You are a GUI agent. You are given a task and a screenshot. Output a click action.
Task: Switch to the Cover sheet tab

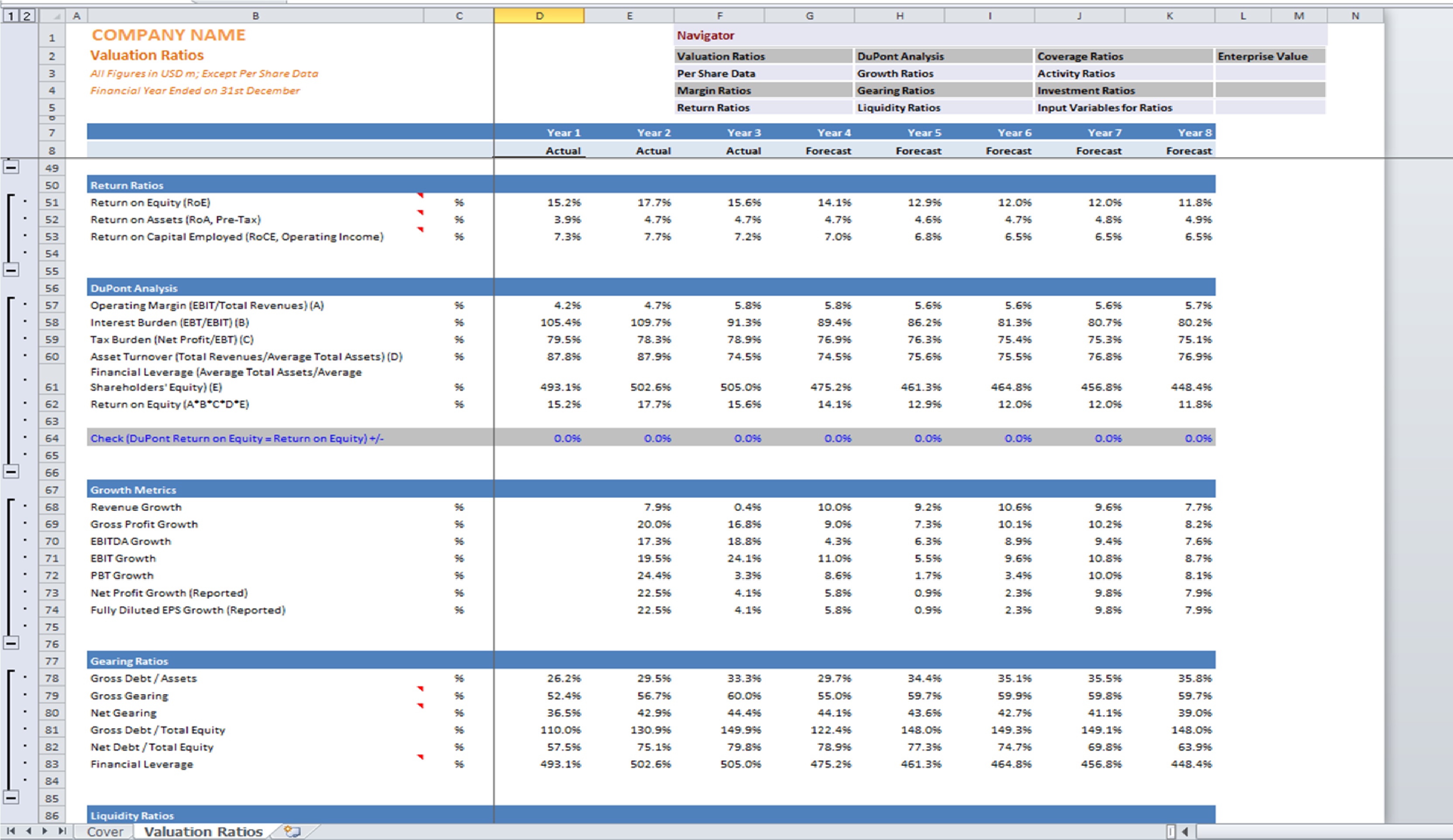point(105,831)
